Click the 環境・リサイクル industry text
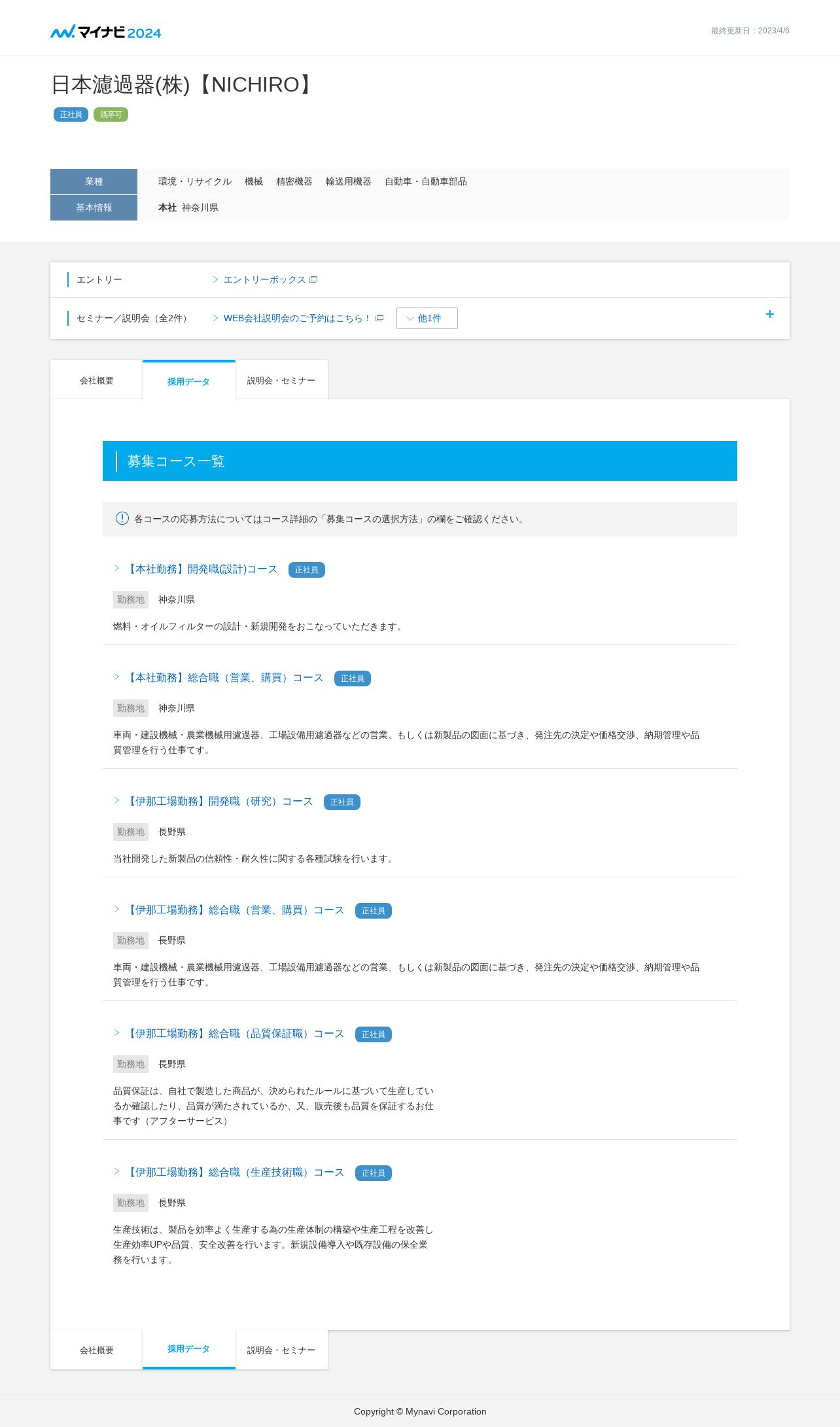The image size is (840, 1427). (x=195, y=181)
